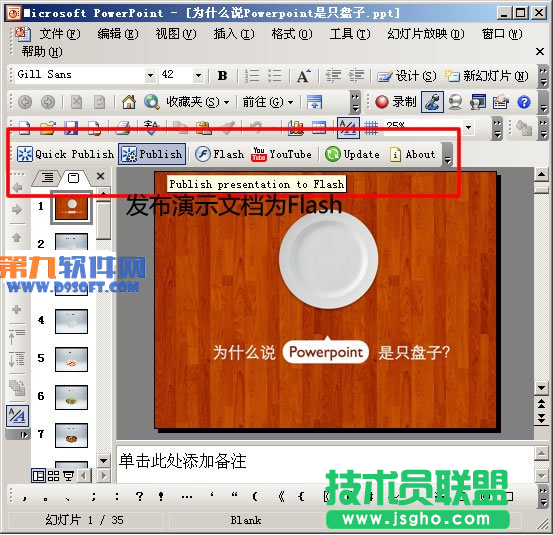
Task: Click the Increase Font Size icon
Action: pos(304,75)
